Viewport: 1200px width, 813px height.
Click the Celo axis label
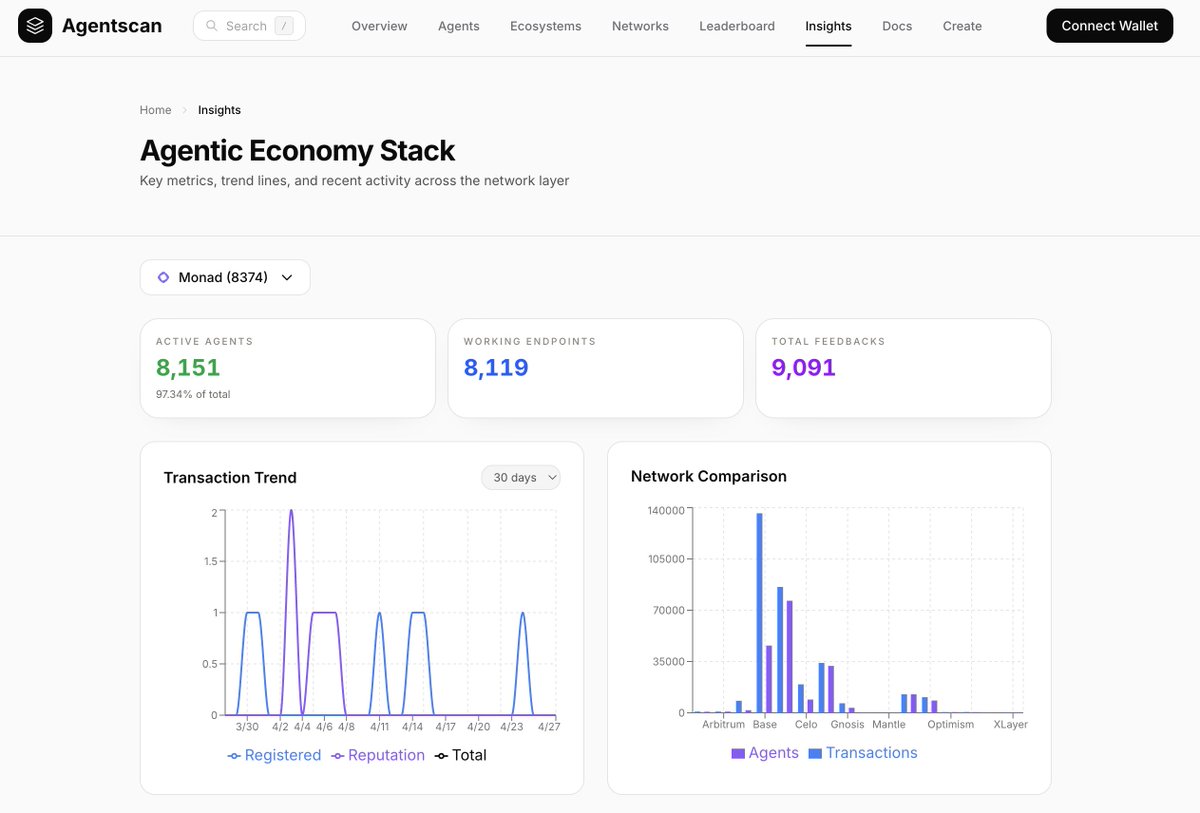point(806,724)
